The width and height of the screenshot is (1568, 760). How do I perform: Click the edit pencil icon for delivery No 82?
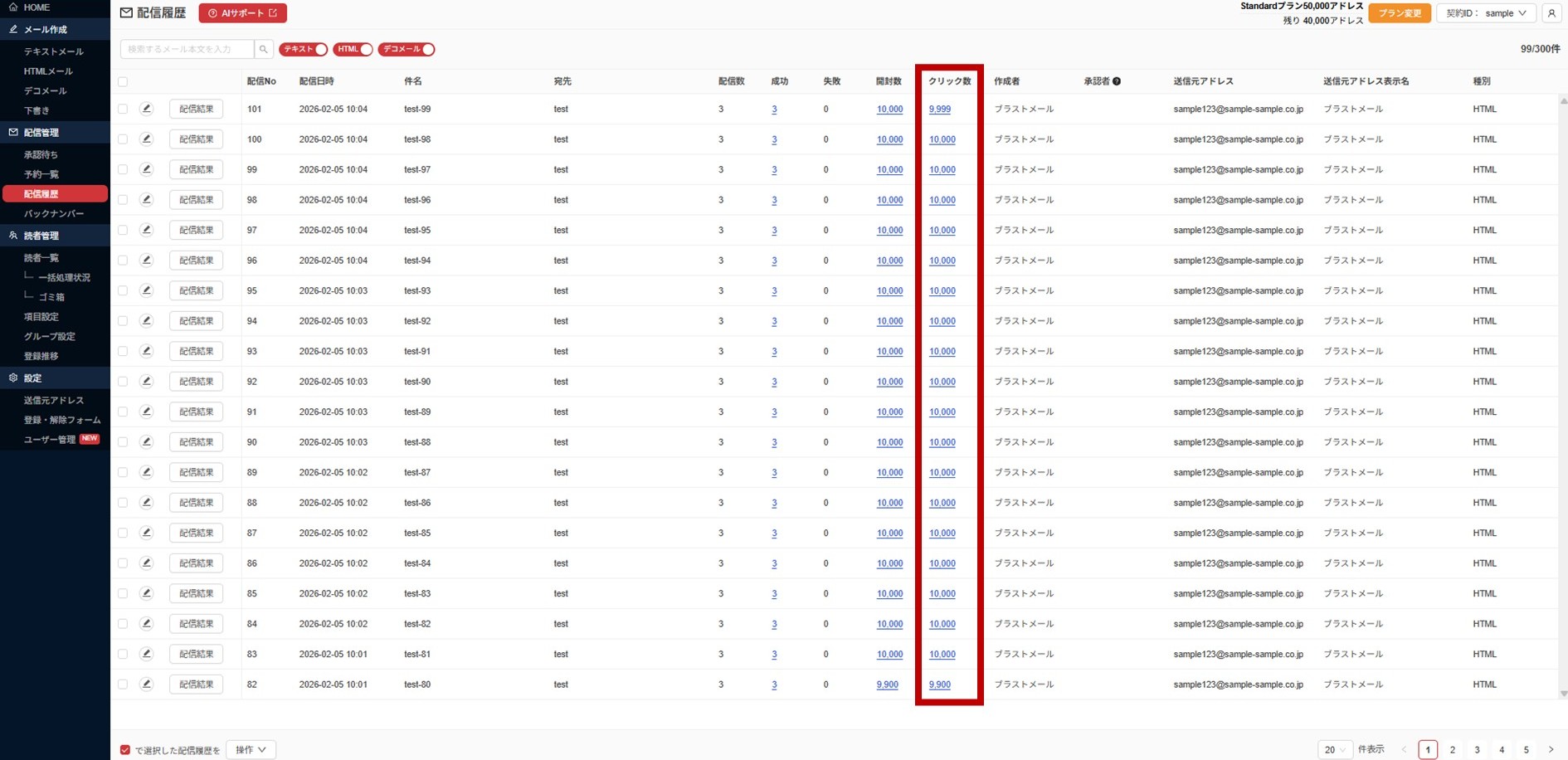tap(147, 684)
